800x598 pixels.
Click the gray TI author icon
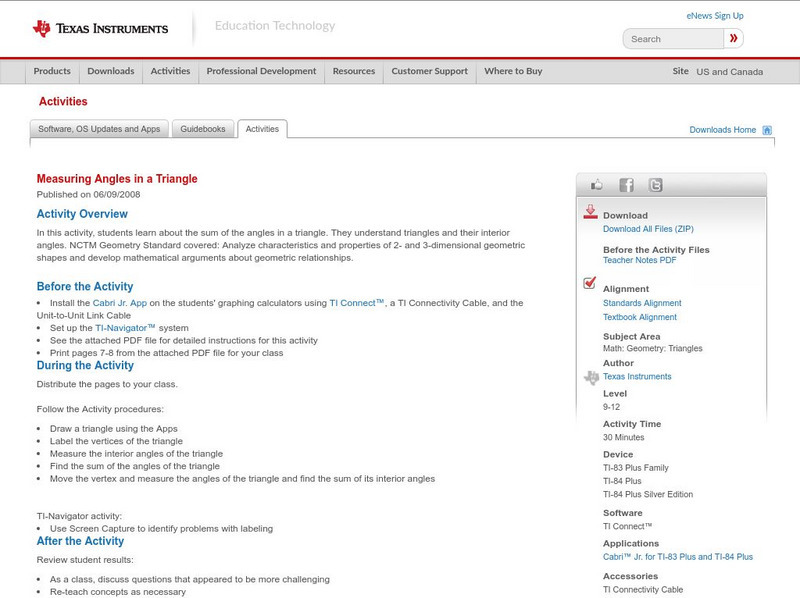(591, 378)
